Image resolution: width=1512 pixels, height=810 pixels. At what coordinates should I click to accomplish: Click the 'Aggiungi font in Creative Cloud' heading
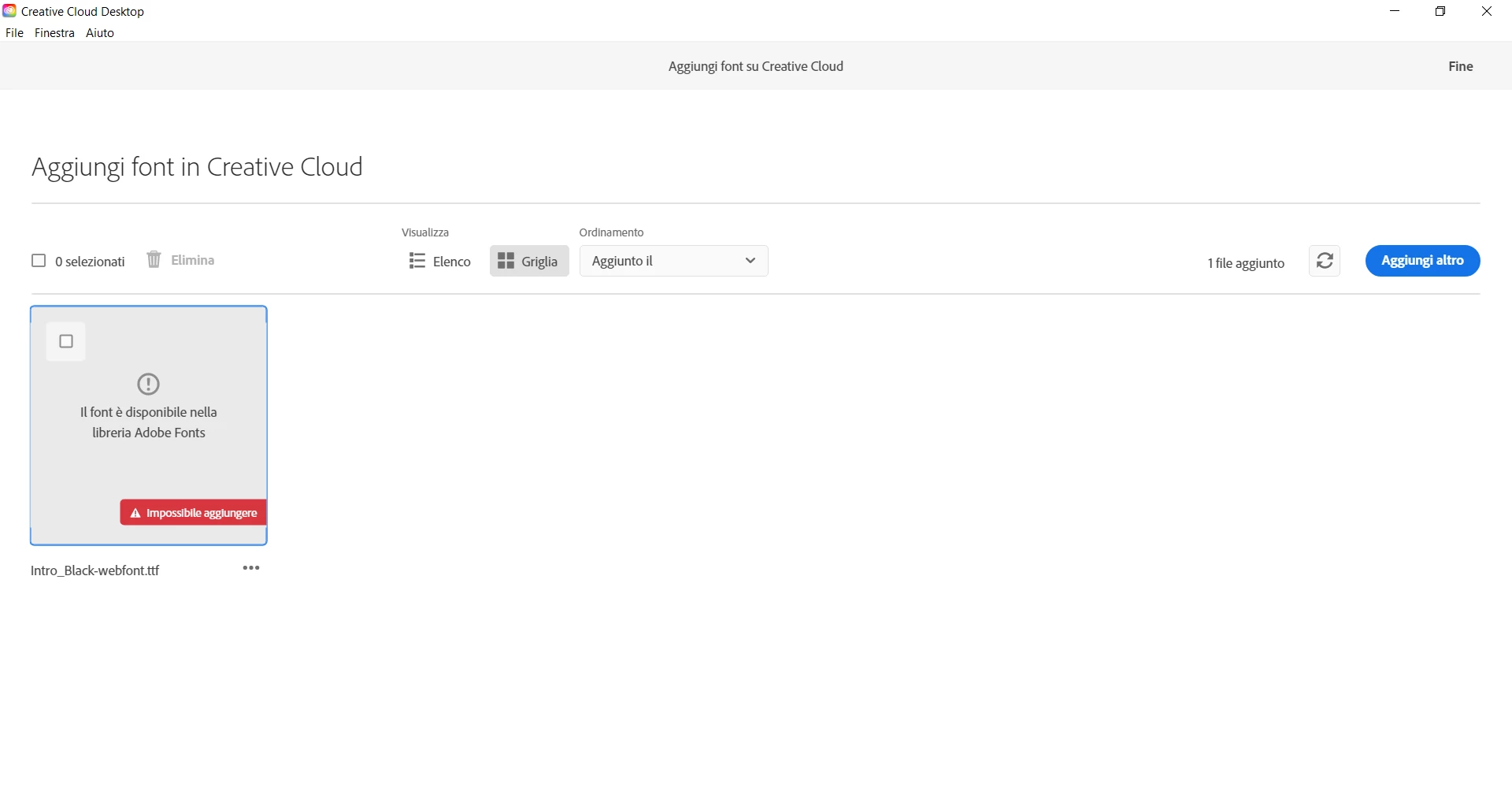(197, 167)
